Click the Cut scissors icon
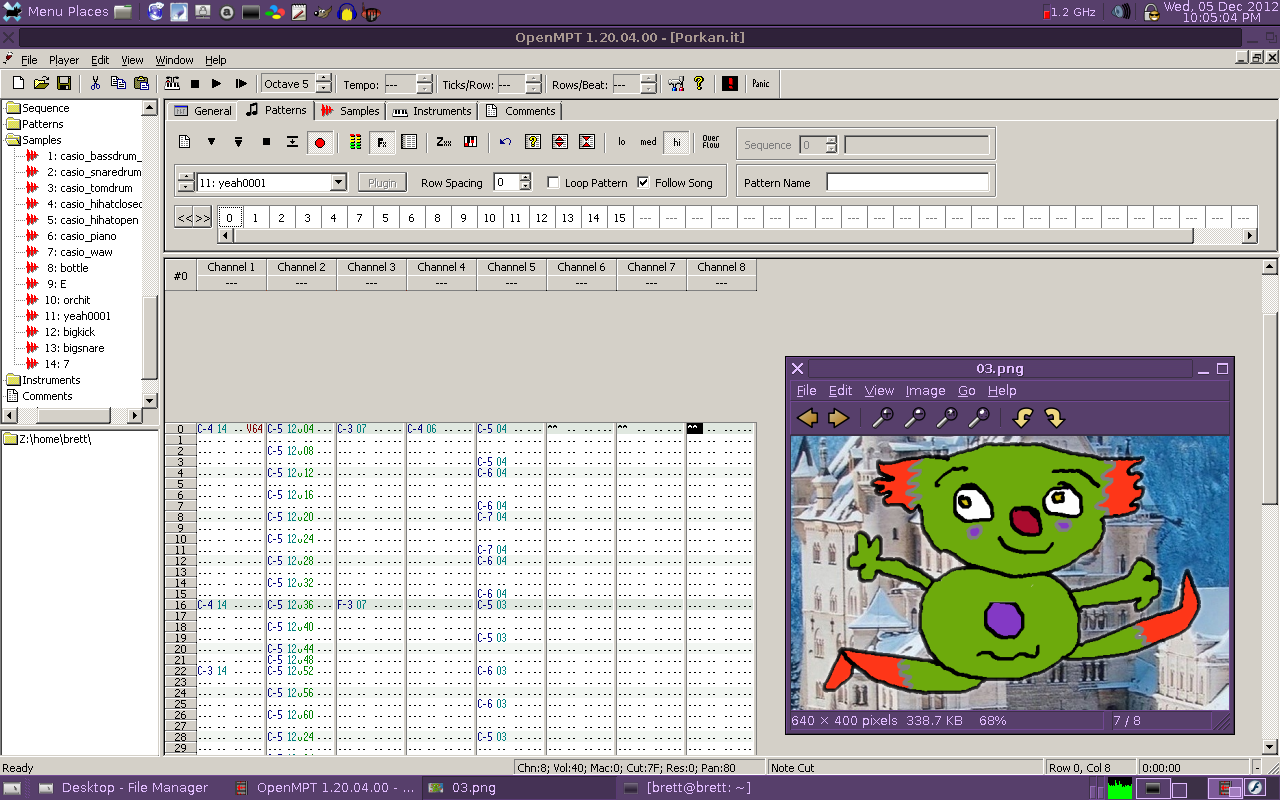Screen dimensions: 1280x800 pos(95,84)
